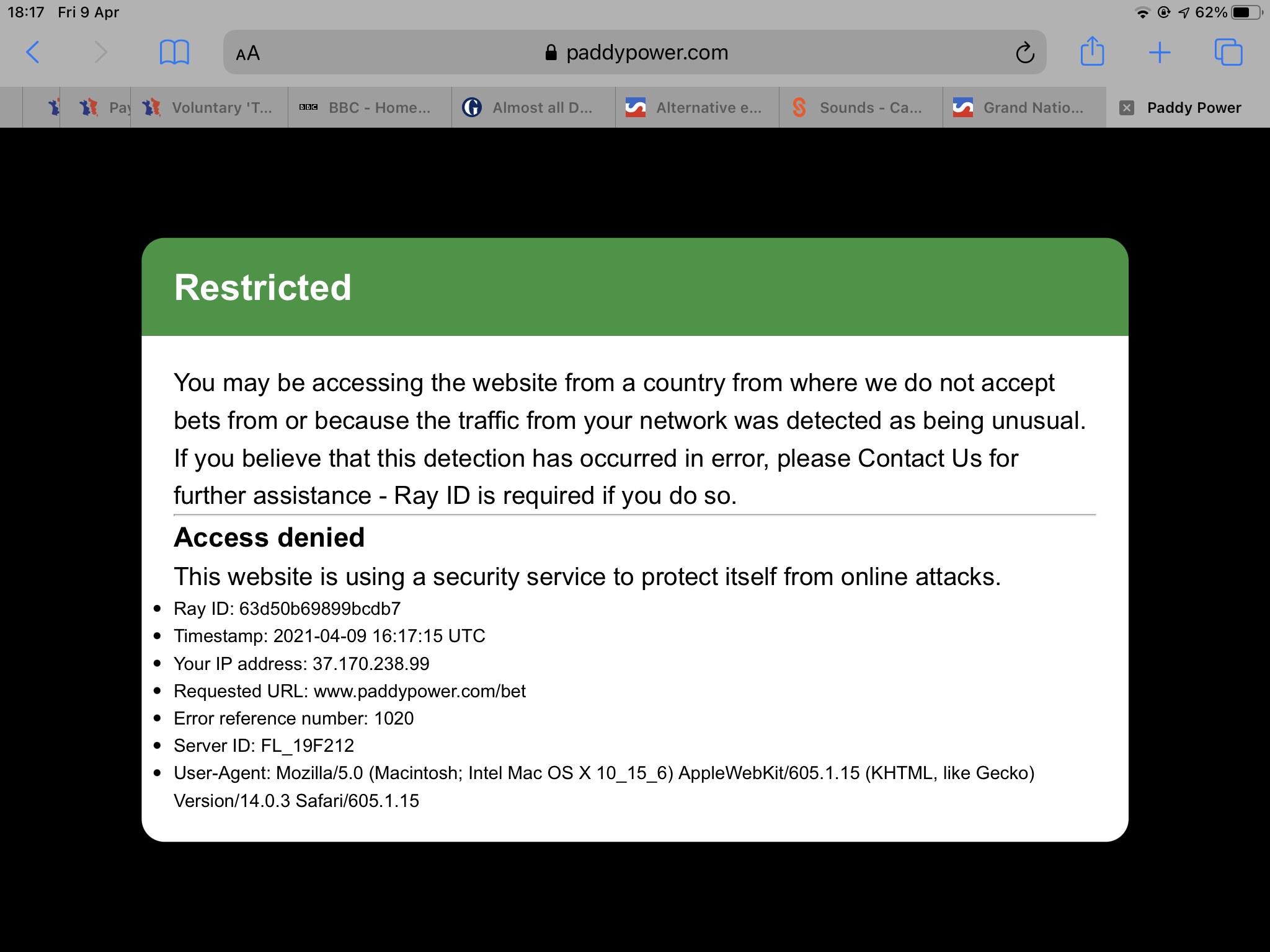This screenshot has width=1270, height=952.
Task: Open the Almost all D... tab
Action: pyautogui.click(x=533, y=108)
